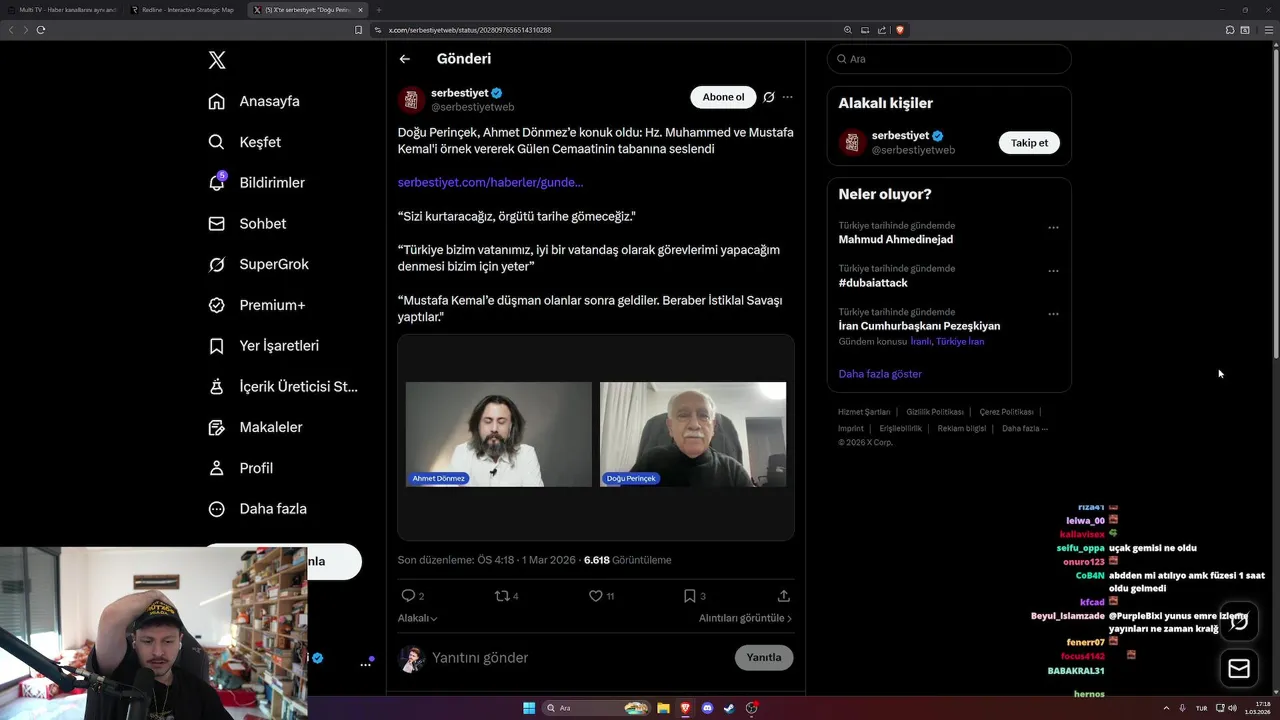
Task: Open Brave Shields icon in address bar
Action: (x=900, y=30)
